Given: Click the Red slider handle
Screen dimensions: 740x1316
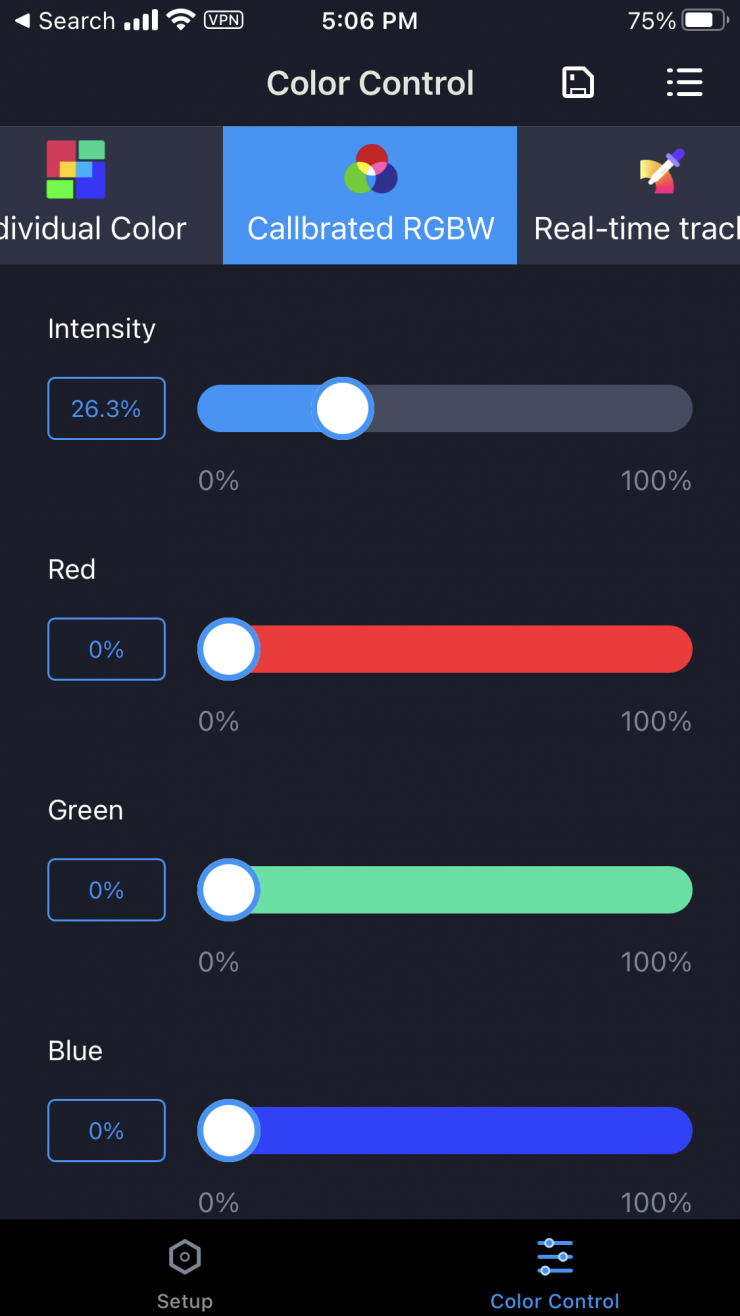Looking at the screenshot, I should [229, 650].
